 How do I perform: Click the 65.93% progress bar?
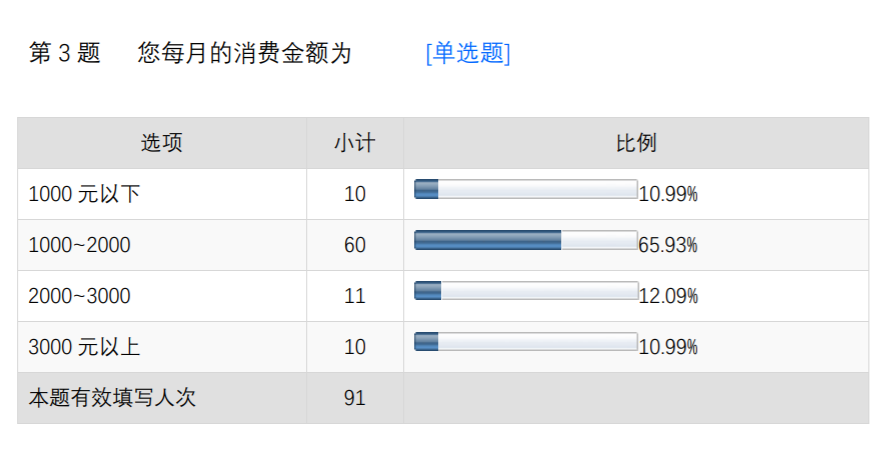pos(526,240)
